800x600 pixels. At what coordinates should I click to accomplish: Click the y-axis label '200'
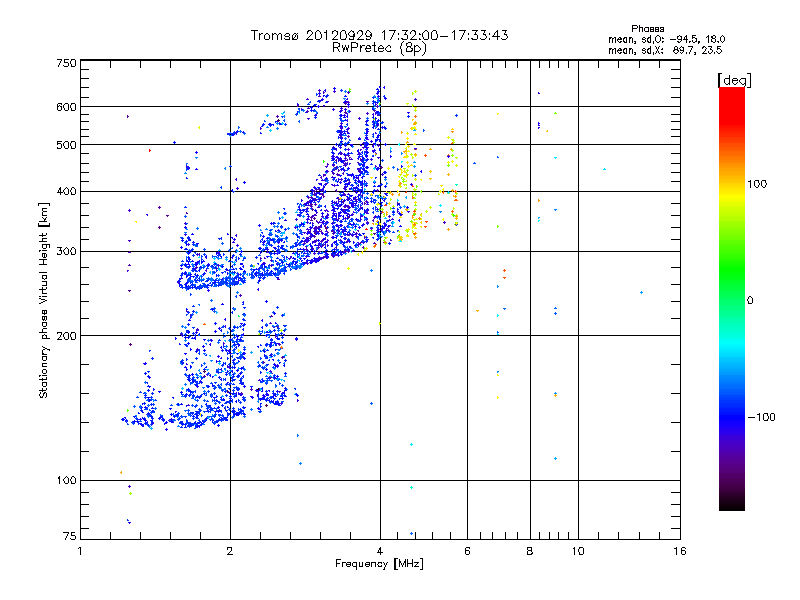coord(66,336)
